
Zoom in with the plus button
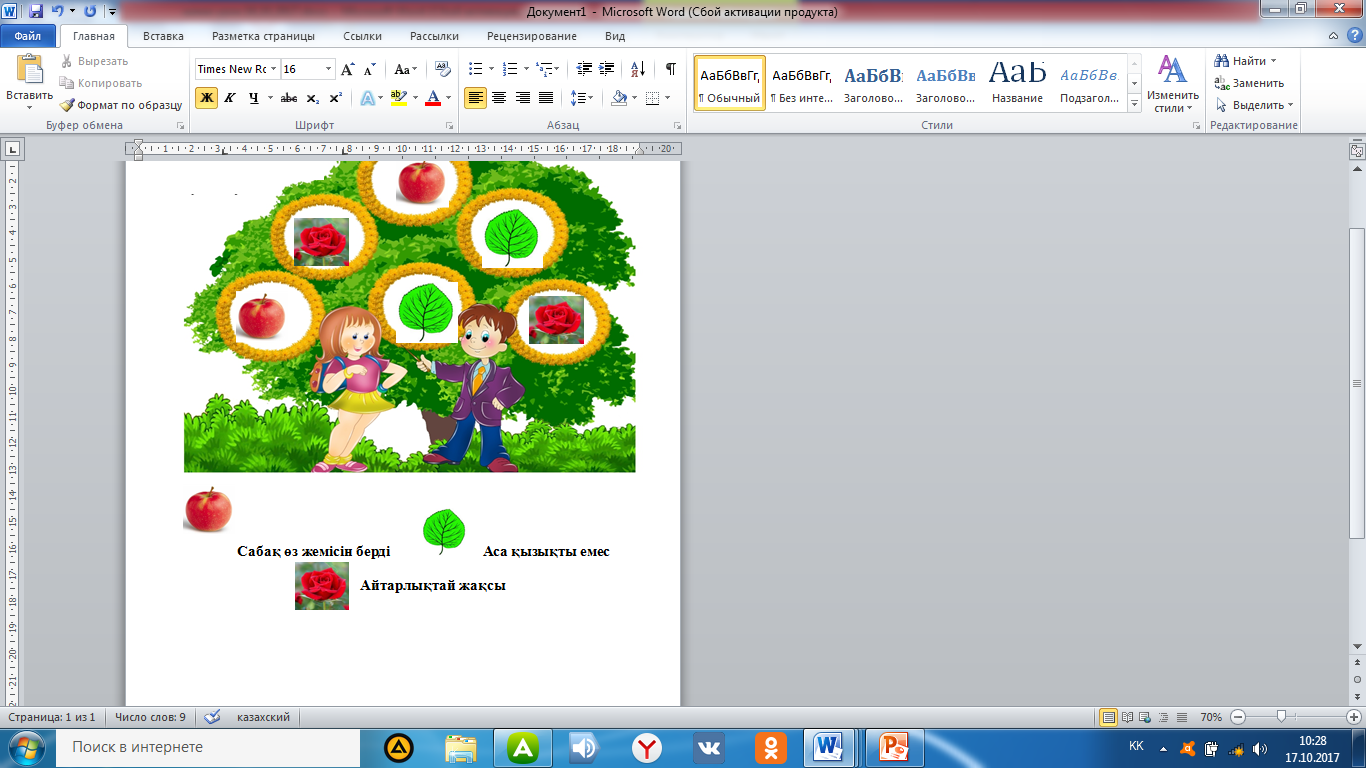click(1354, 717)
